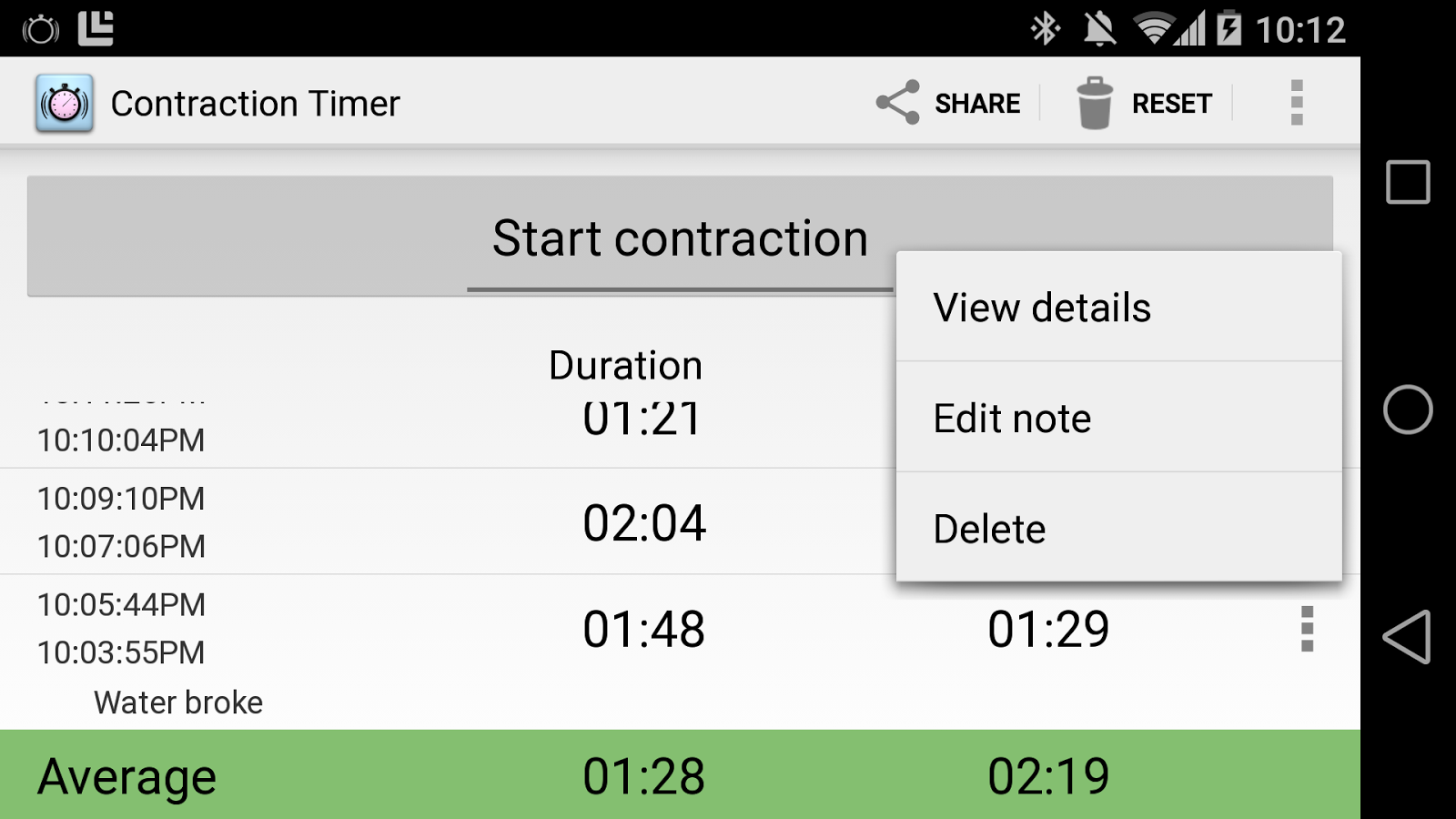This screenshot has height=819, width=1456.
Task: Open the overflow menu in the action bar
Action: [1296, 102]
